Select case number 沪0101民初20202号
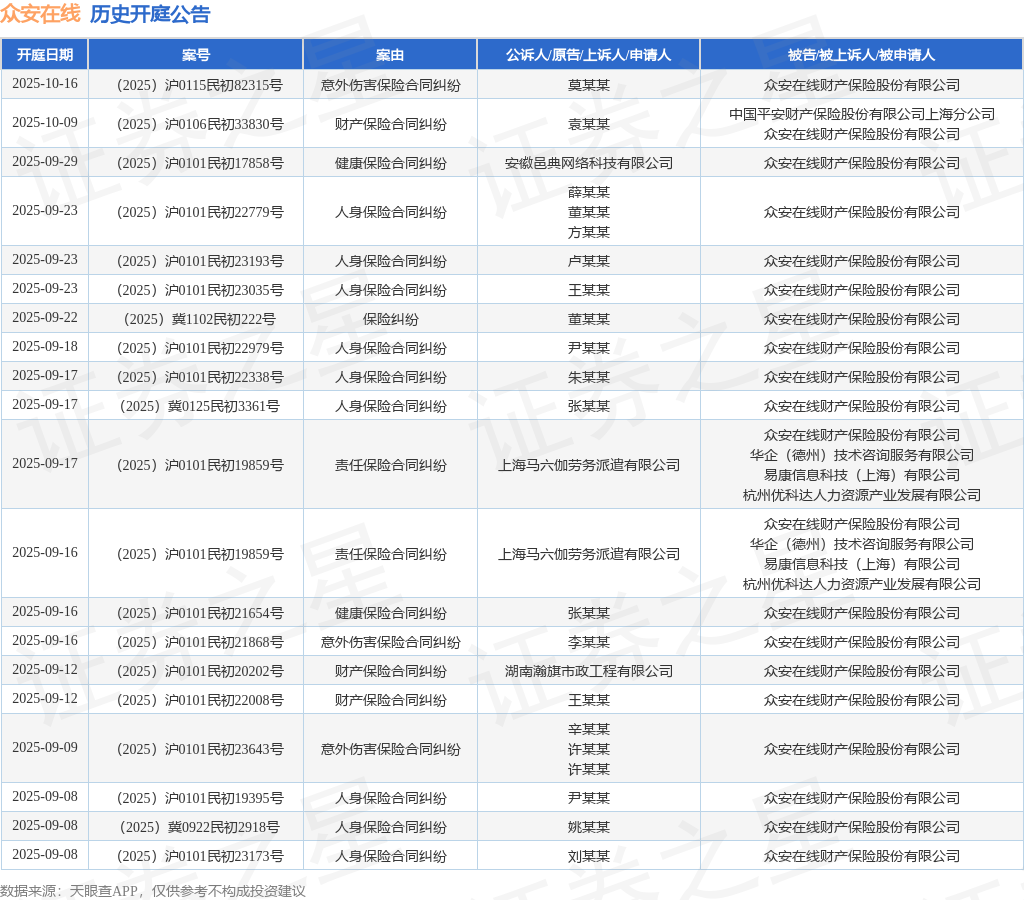 point(200,671)
